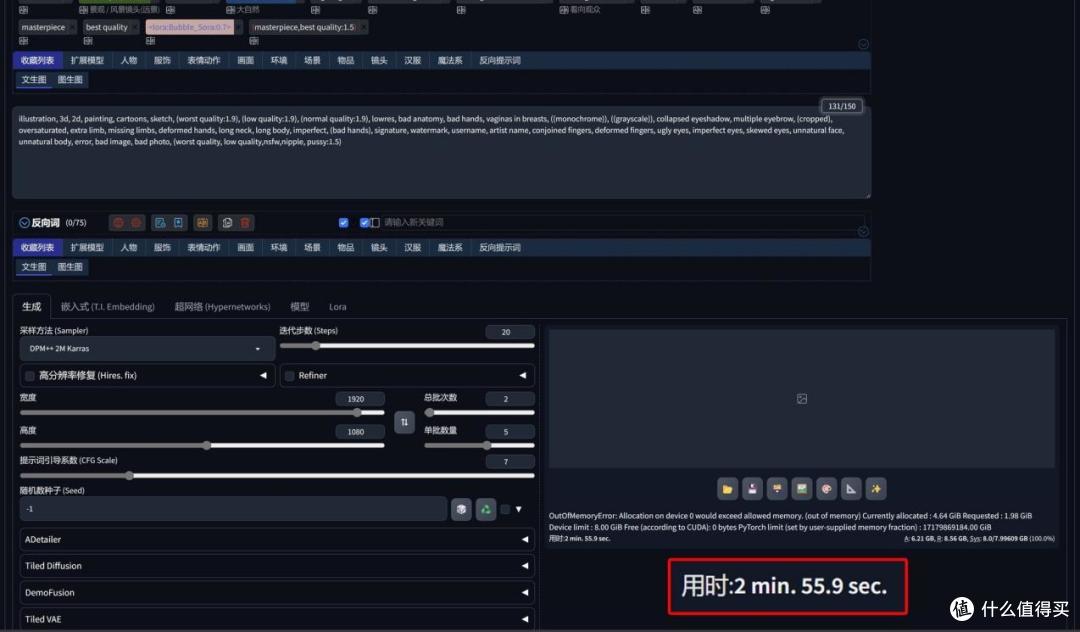Expand the DemoFusion section

(x=278, y=593)
